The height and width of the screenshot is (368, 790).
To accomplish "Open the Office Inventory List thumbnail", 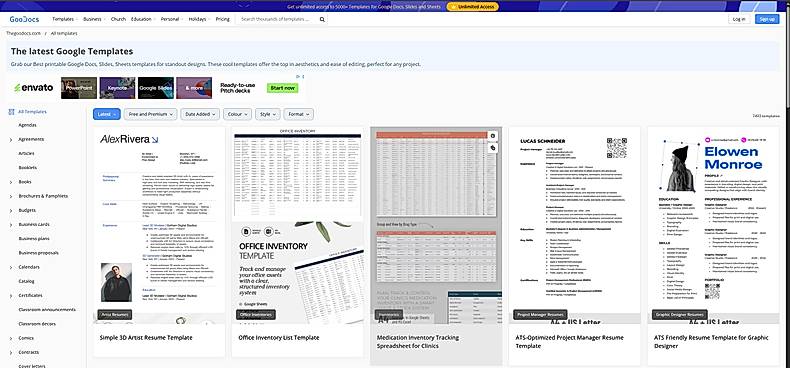I will tap(297, 225).
